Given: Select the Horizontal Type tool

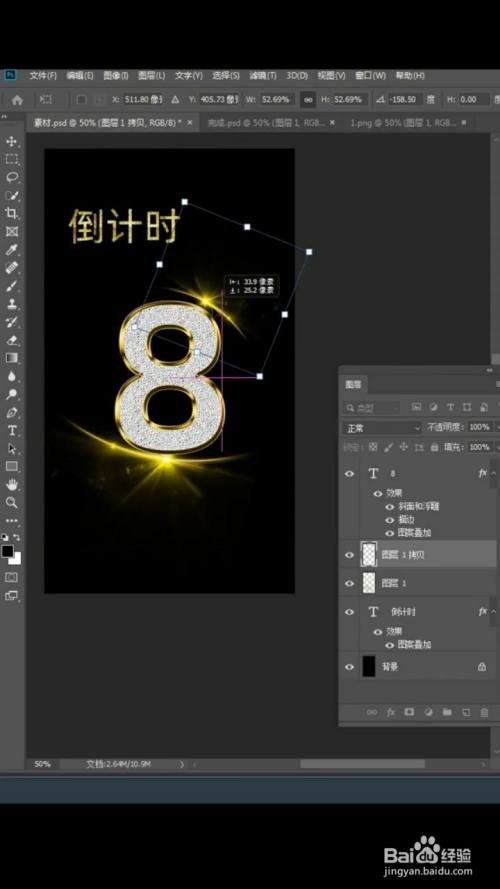Looking at the screenshot, I should coord(11,430).
